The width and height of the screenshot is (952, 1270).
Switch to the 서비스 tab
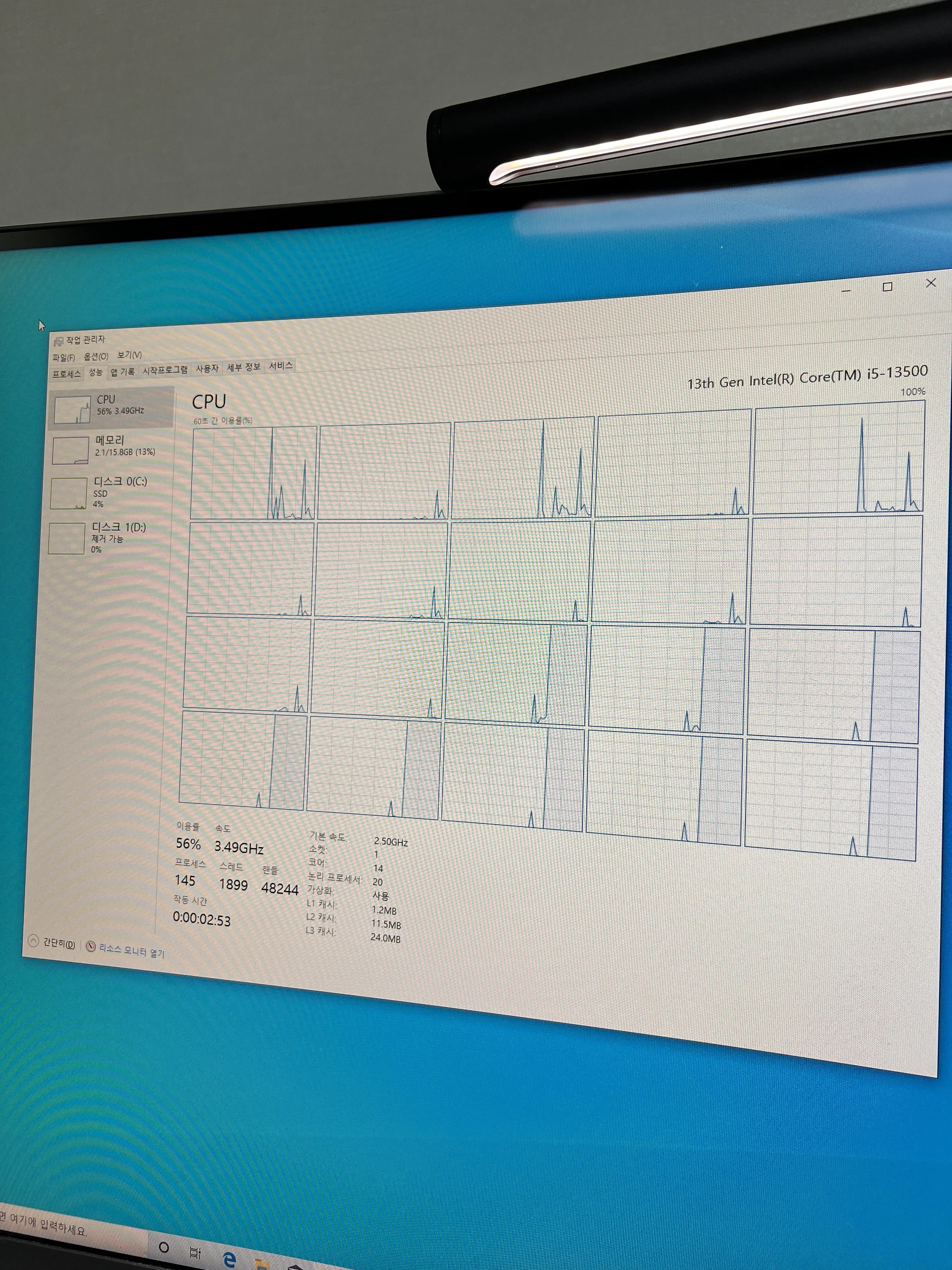(281, 366)
